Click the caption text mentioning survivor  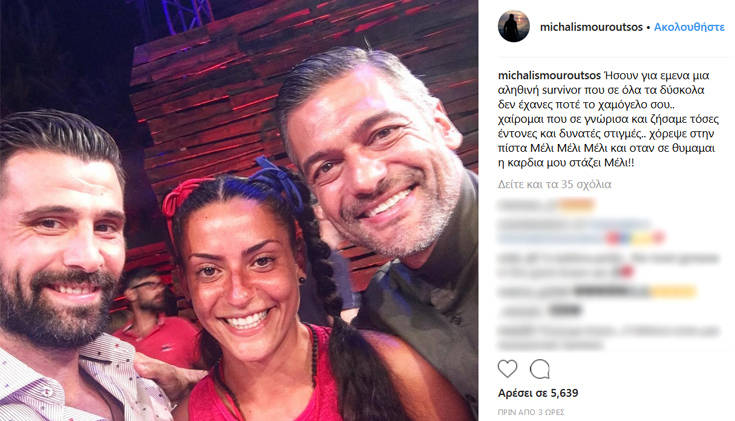pos(608,119)
